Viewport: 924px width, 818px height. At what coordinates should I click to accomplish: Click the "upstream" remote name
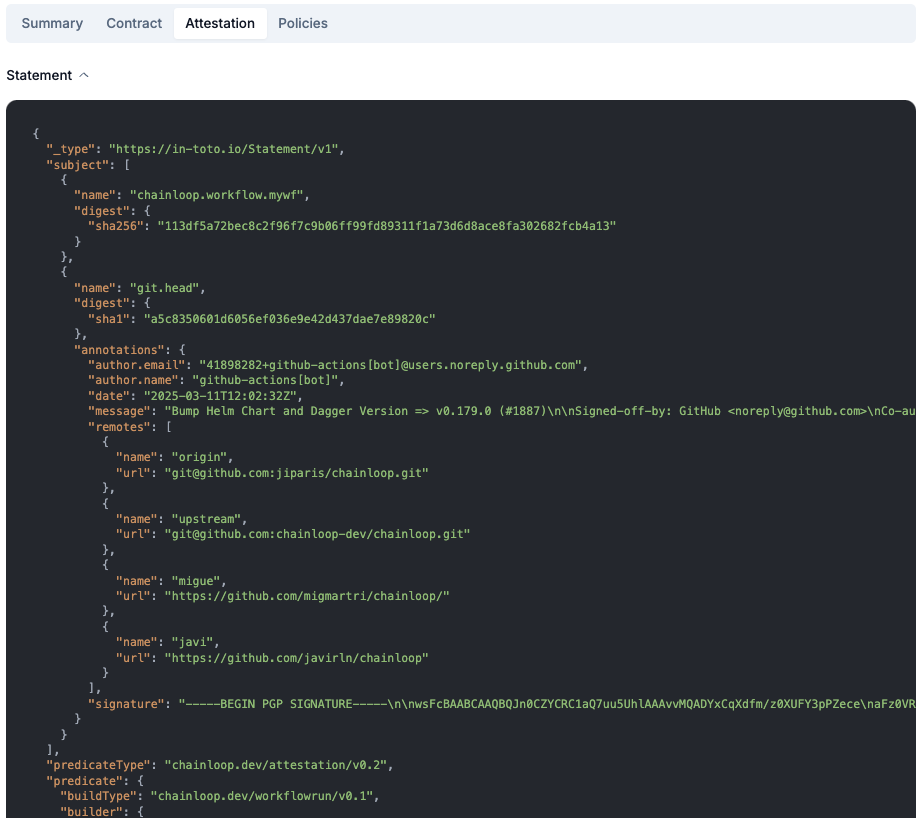[x=206, y=519]
